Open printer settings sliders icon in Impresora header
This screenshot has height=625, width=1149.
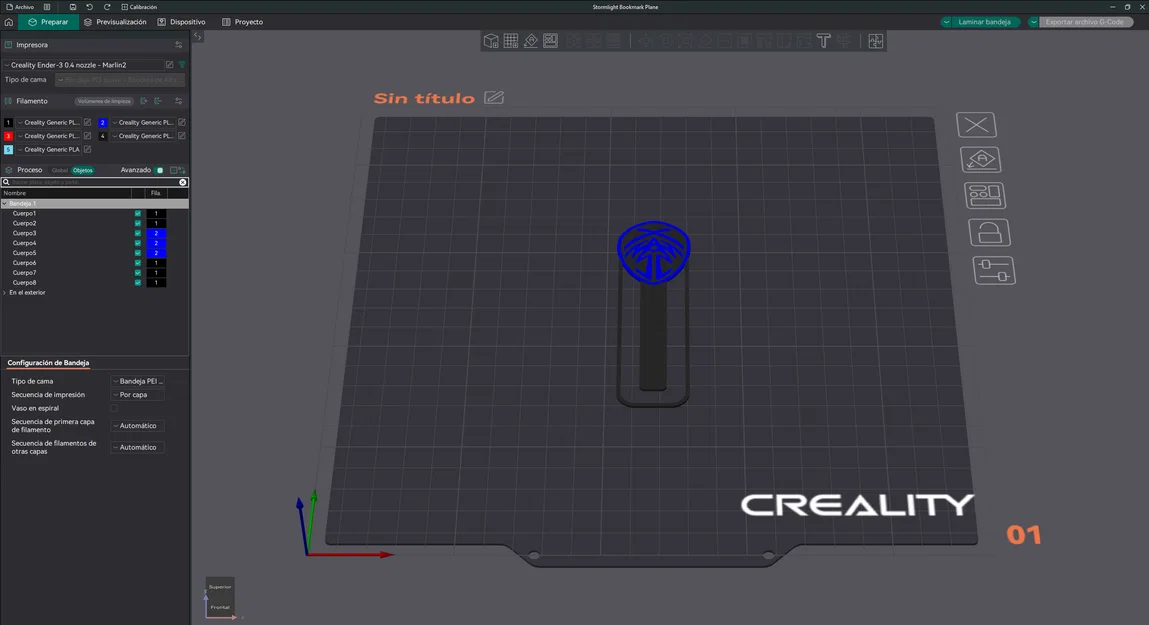tap(178, 45)
